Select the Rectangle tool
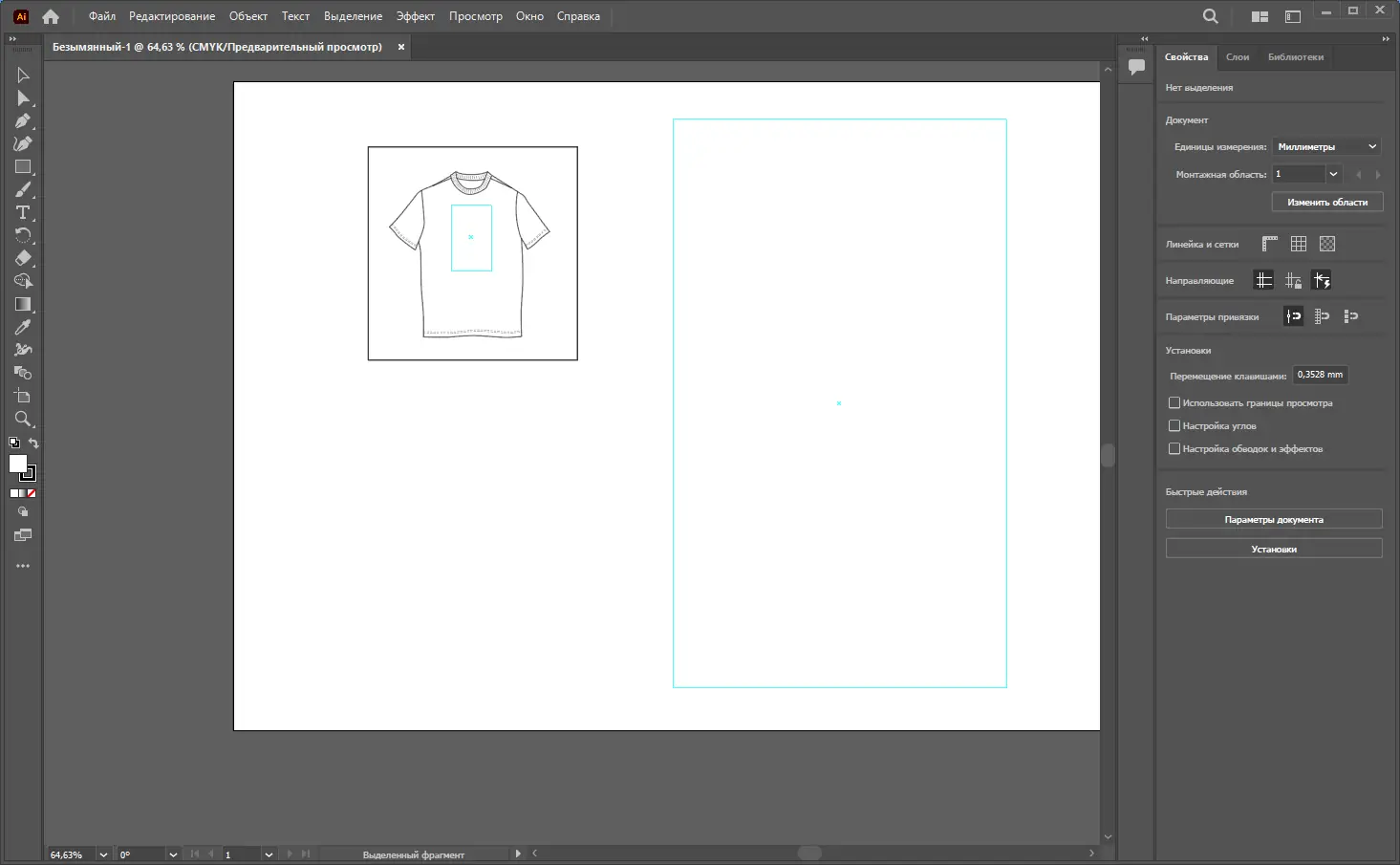 pos(23,166)
